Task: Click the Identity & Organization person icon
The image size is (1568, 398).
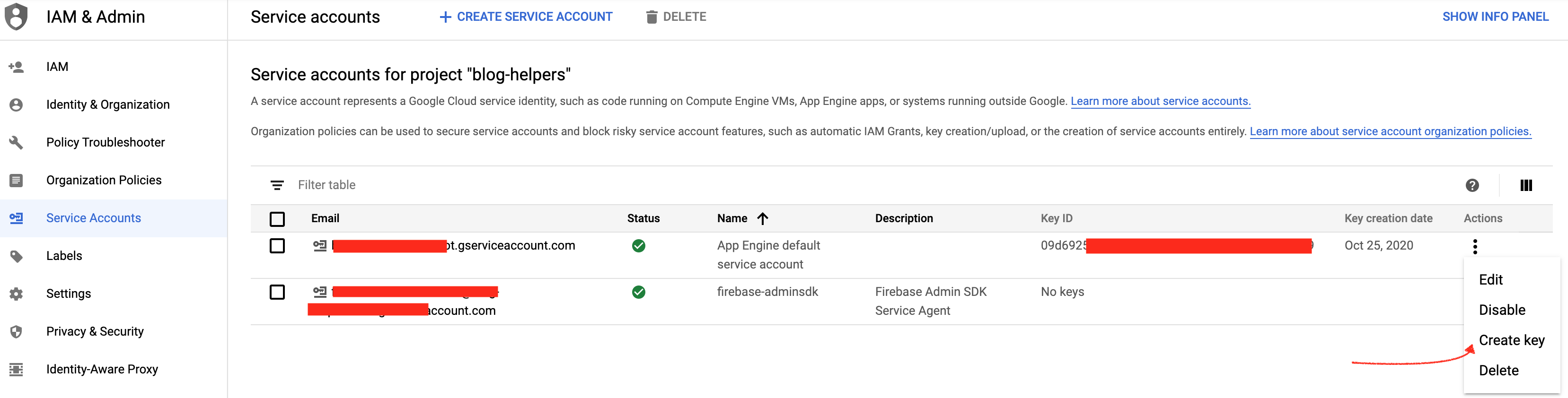Action: point(16,104)
